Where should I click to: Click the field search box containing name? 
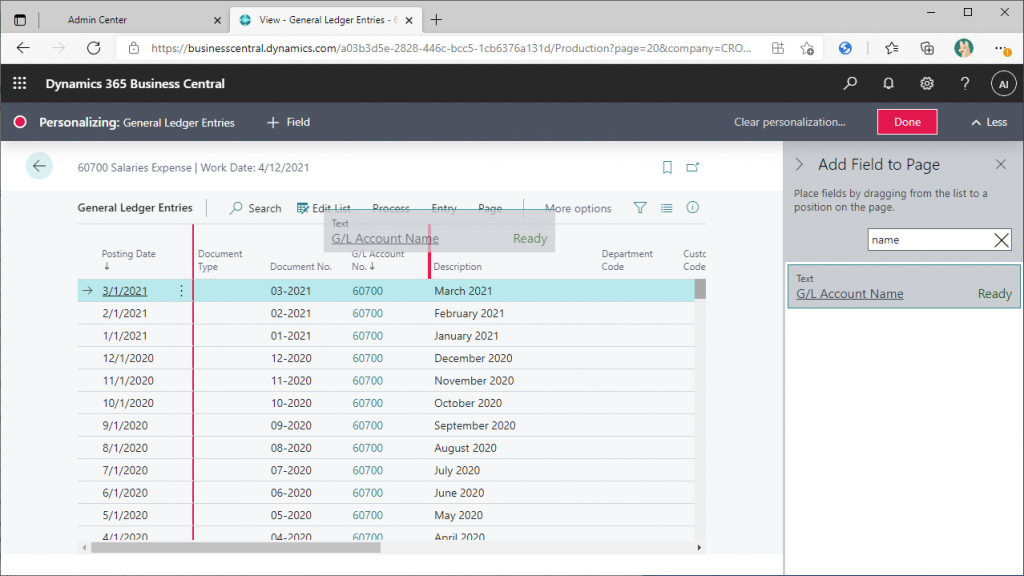tap(931, 240)
